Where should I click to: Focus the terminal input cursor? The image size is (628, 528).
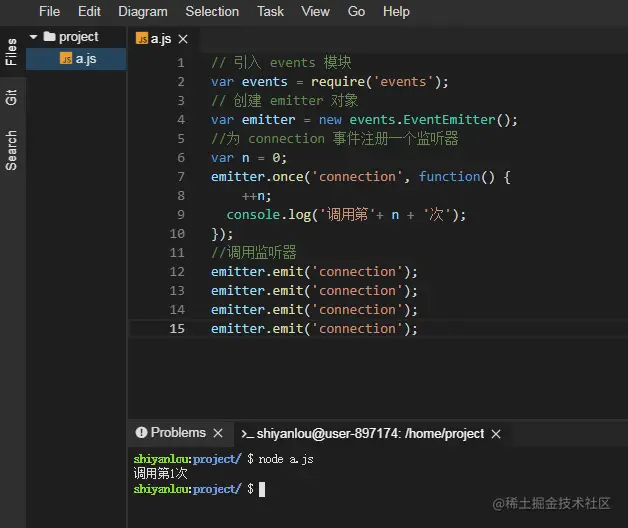[x=262, y=489]
